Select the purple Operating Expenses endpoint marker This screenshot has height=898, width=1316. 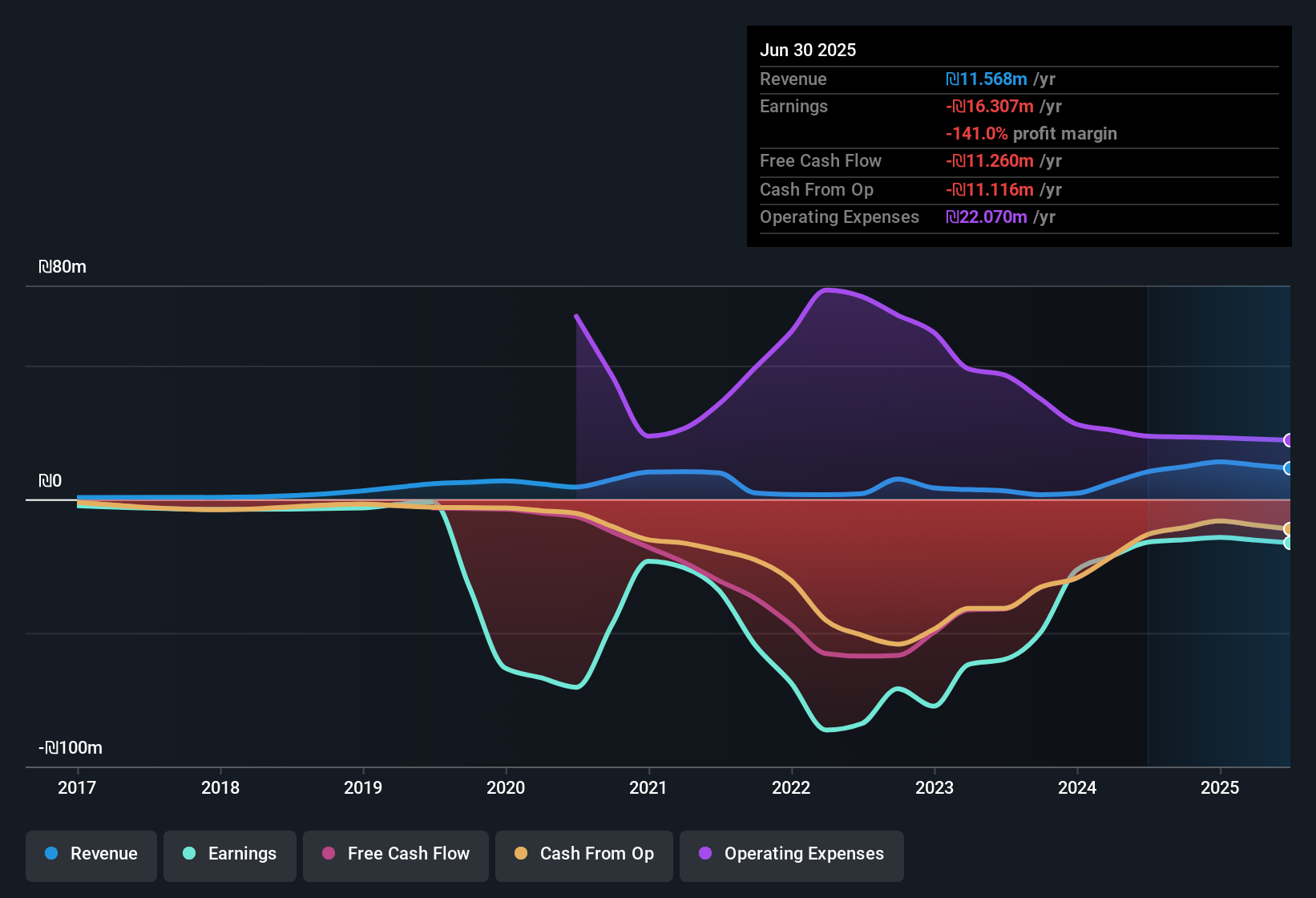[x=1289, y=440]
